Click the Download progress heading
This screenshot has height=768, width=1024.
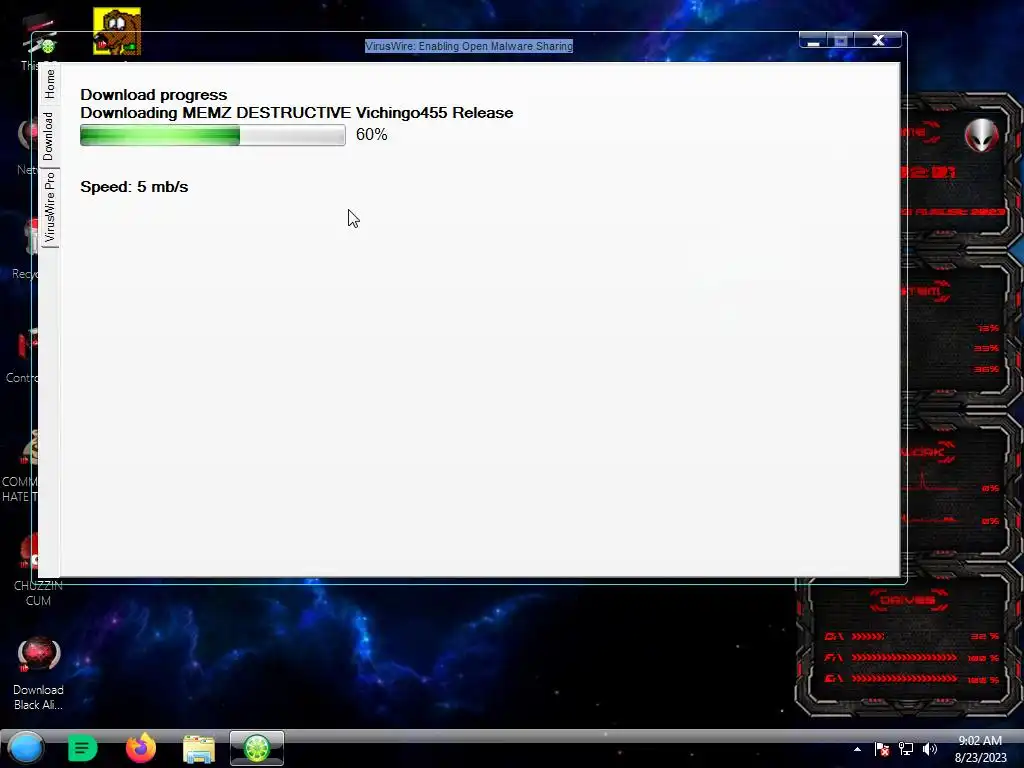[x=153, y=95]
